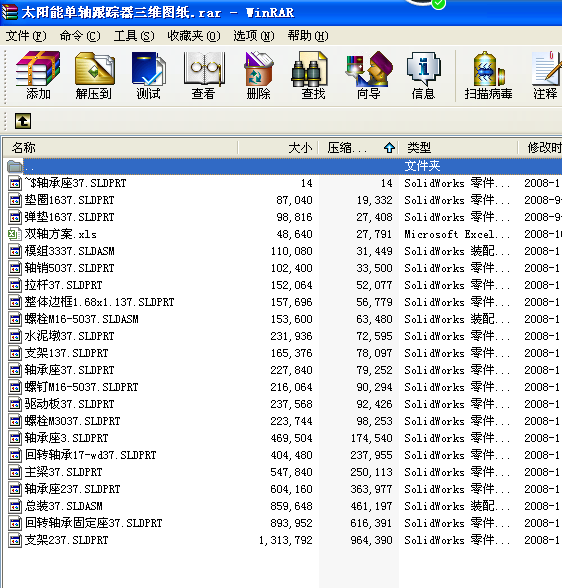Select file 轴承座237.SLDPRT
The width and height of the screenshot is (562, 588).
pyautogui.click(x=72, y=489)
